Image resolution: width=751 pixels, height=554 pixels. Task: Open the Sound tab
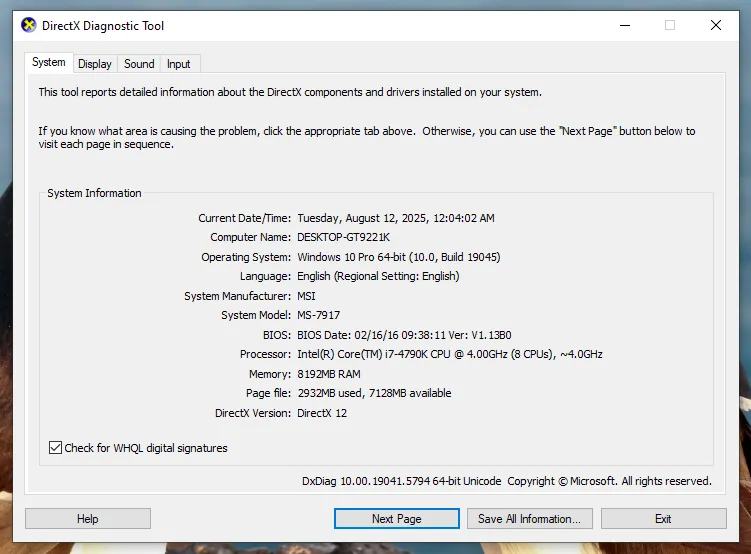139,64
